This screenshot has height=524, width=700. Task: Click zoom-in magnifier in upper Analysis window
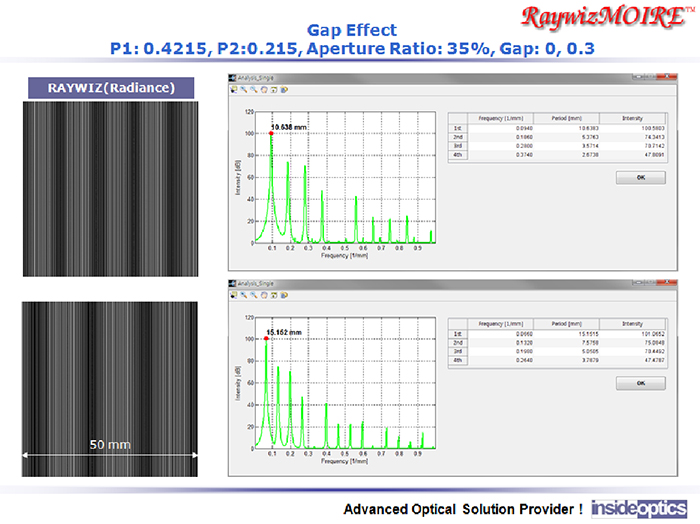click(241, 89)
